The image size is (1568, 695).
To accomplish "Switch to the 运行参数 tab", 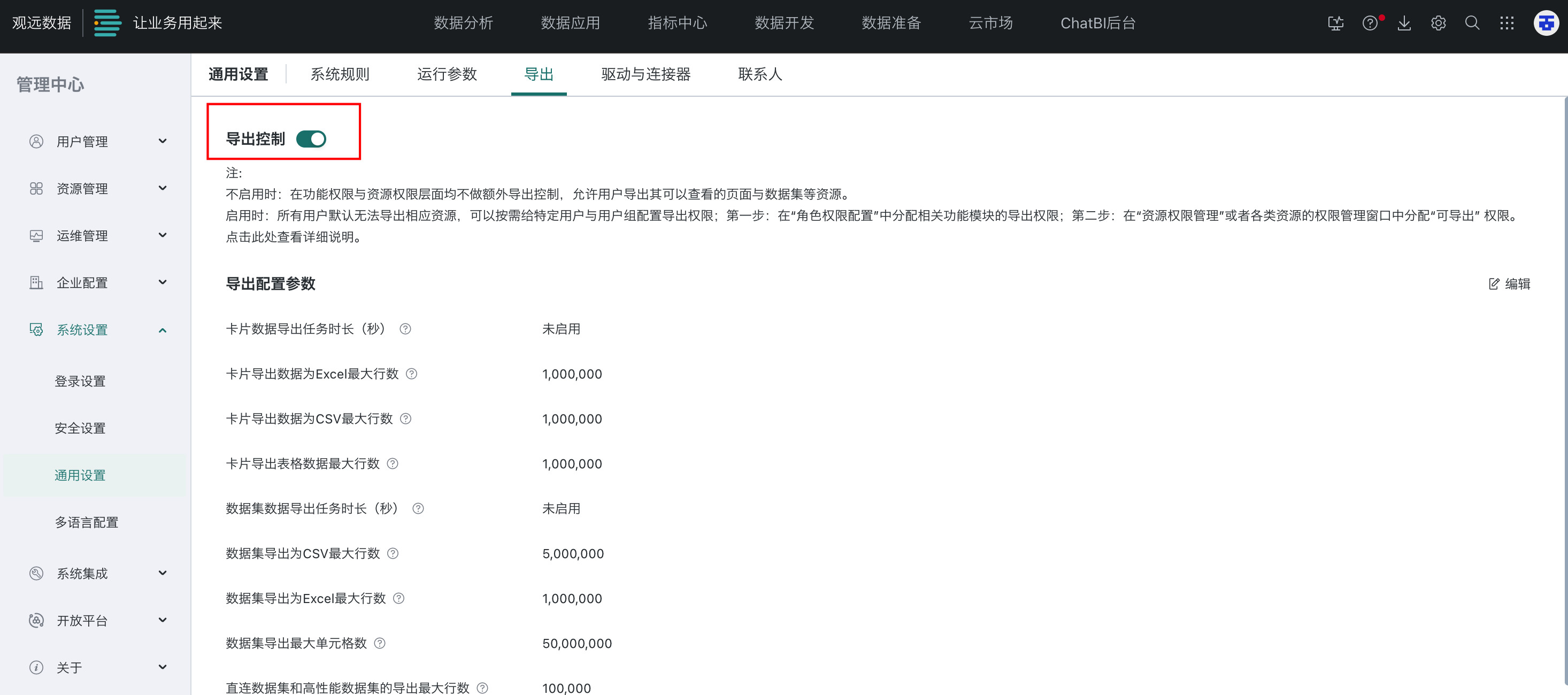I will (447, 74).
